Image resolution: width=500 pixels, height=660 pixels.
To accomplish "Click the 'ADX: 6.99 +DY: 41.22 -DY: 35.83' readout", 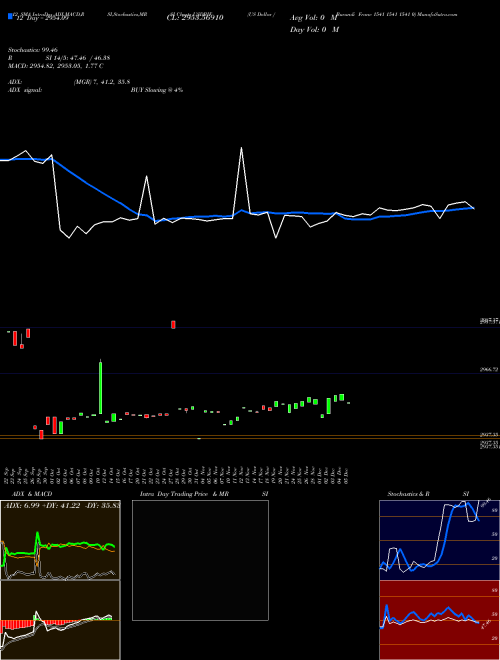I will click(61, 506).
